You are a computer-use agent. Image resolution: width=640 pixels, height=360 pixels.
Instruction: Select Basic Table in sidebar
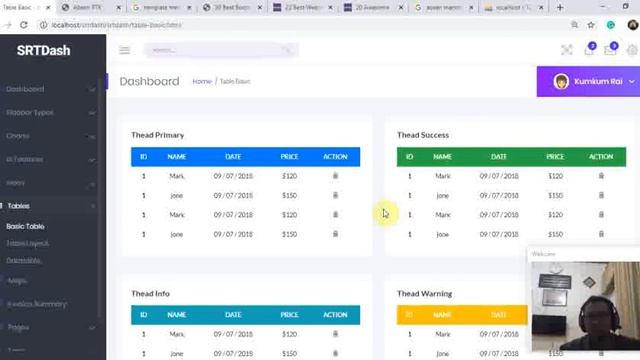[25, 226]
